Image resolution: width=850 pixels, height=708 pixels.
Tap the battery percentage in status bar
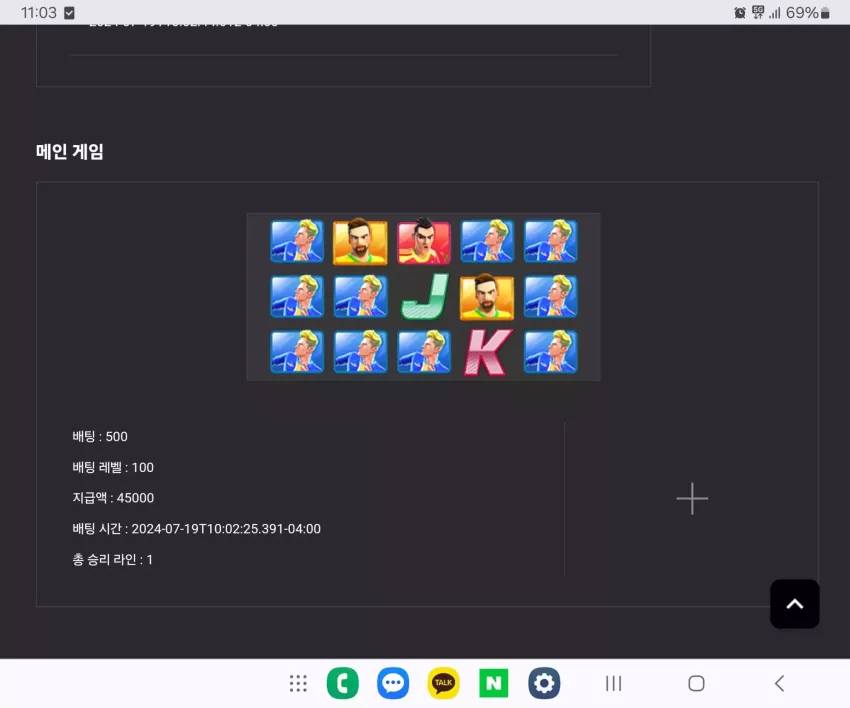pos(802,12)
